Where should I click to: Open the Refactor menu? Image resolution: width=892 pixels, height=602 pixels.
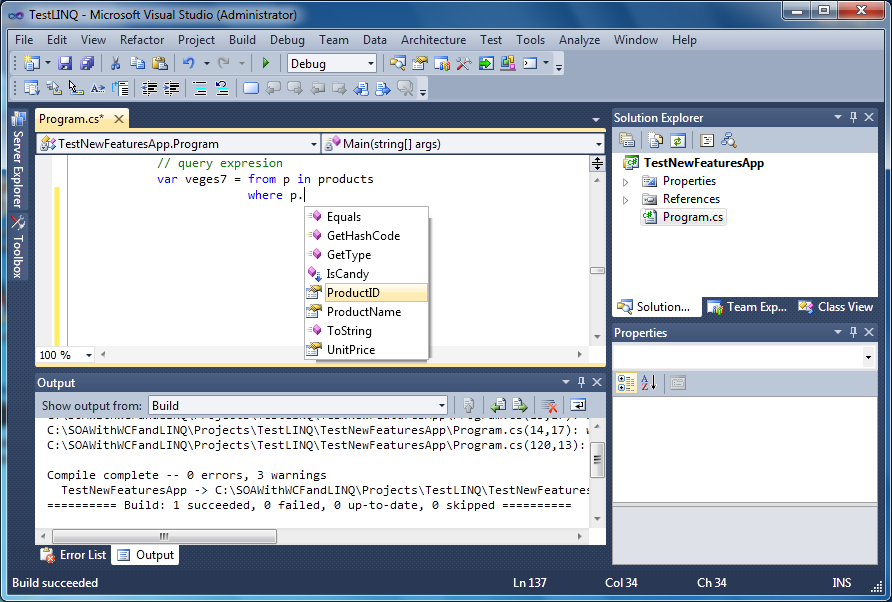click(142, 40)
